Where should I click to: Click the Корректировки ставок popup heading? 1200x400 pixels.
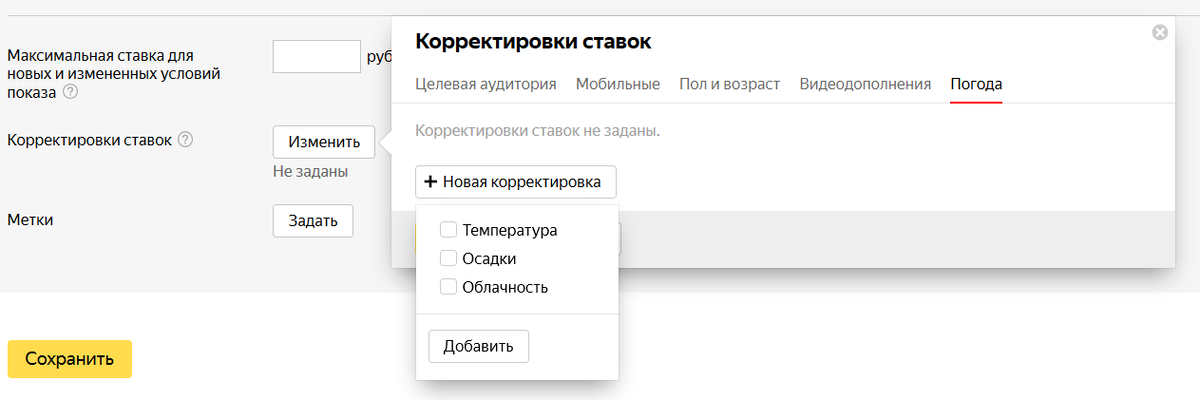tap(533, 42)
